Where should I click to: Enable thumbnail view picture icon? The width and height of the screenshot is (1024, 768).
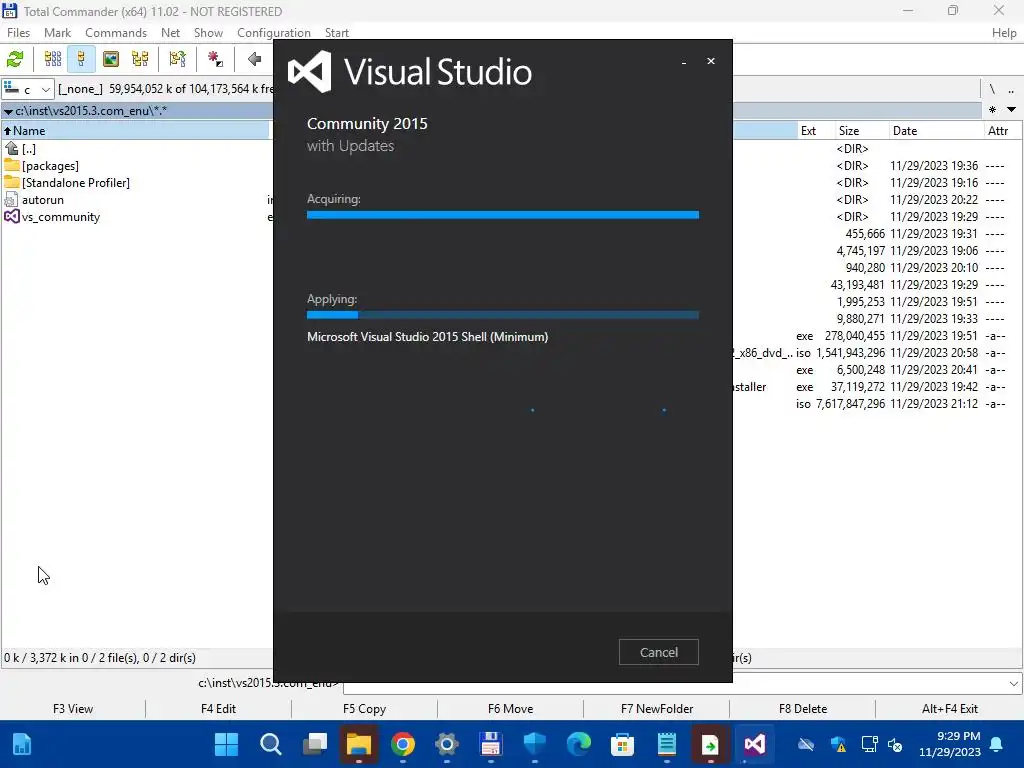111,59
